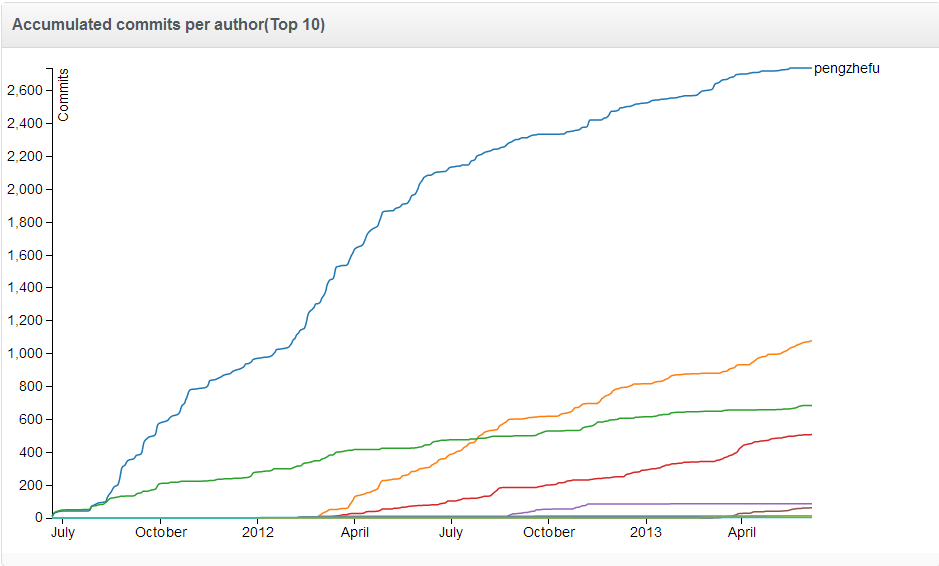The image size is (939, 566).
Task: Select the 0 y-axis origin label
Action: (x=38, y=518)
